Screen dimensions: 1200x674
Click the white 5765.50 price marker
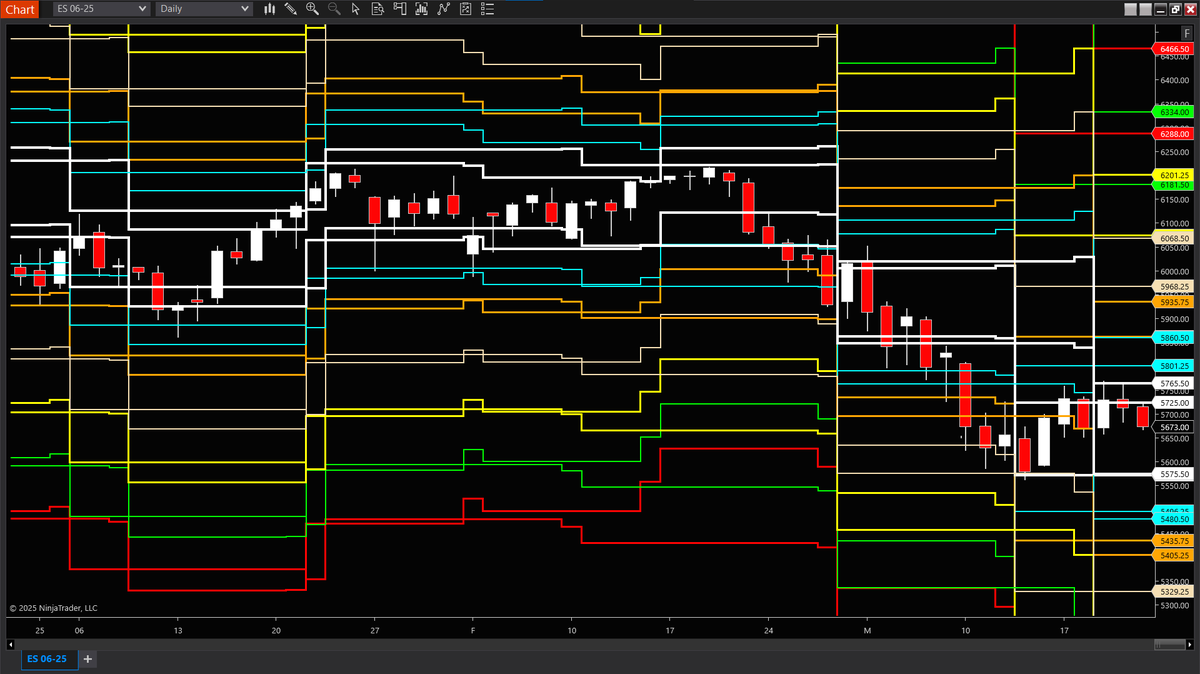(x=1172, y=383)
